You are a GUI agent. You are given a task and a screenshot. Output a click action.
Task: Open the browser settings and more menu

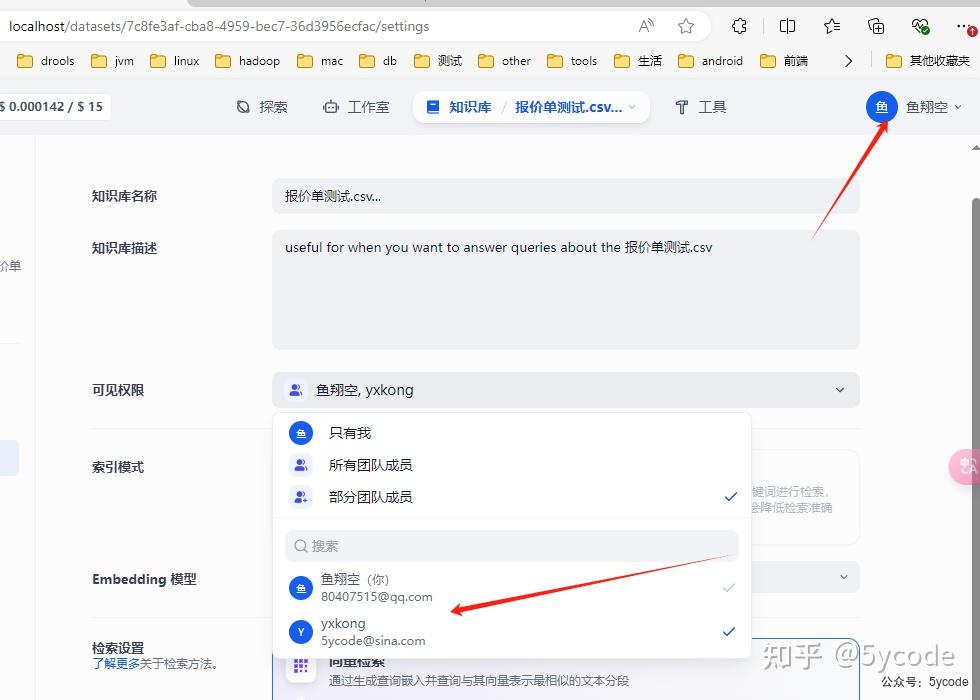pos(965,26)
